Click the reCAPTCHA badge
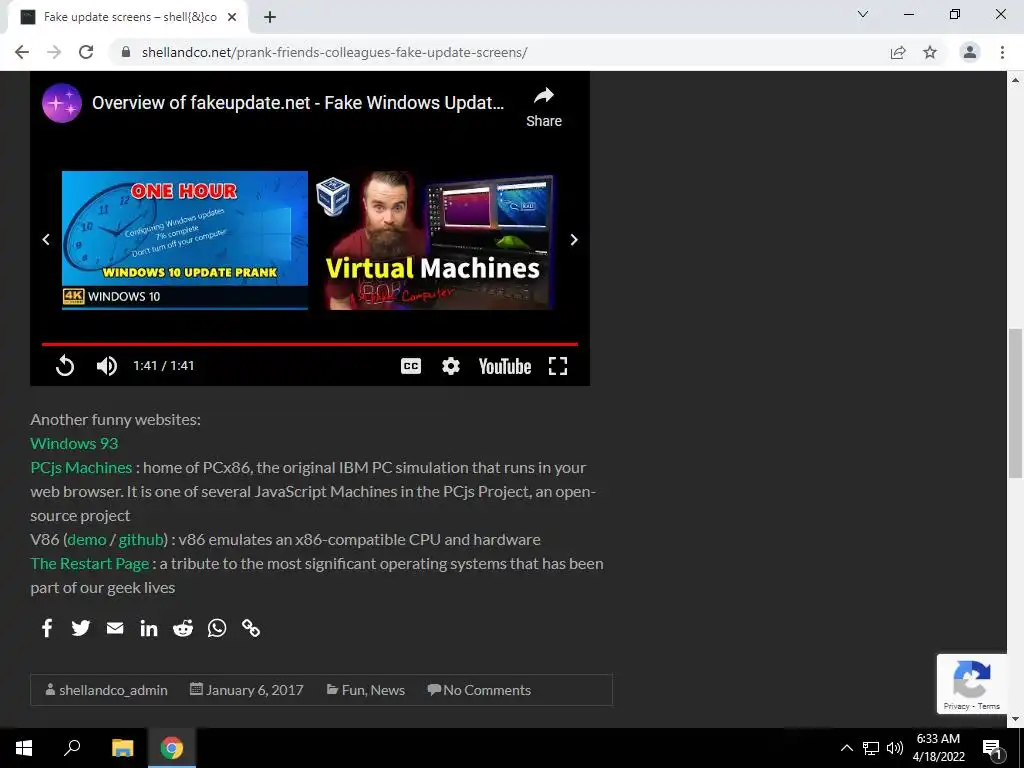The image size is (1024, 768). [x=972, y=684]
